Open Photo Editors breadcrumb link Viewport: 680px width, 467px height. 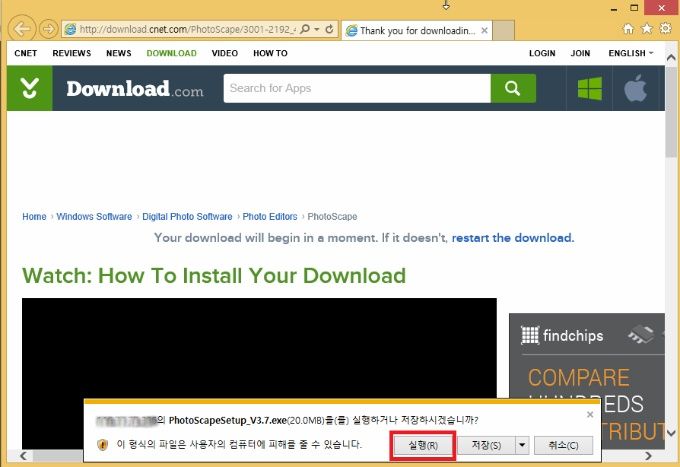(x=270, y=216)
